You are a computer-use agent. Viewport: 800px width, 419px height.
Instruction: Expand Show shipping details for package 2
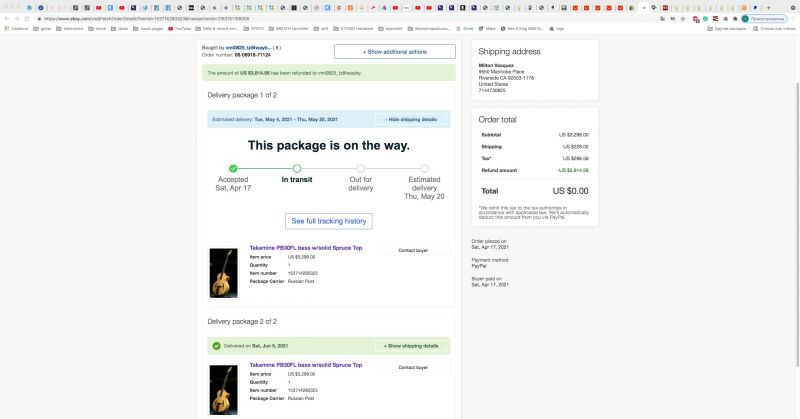tap(412, 346)
